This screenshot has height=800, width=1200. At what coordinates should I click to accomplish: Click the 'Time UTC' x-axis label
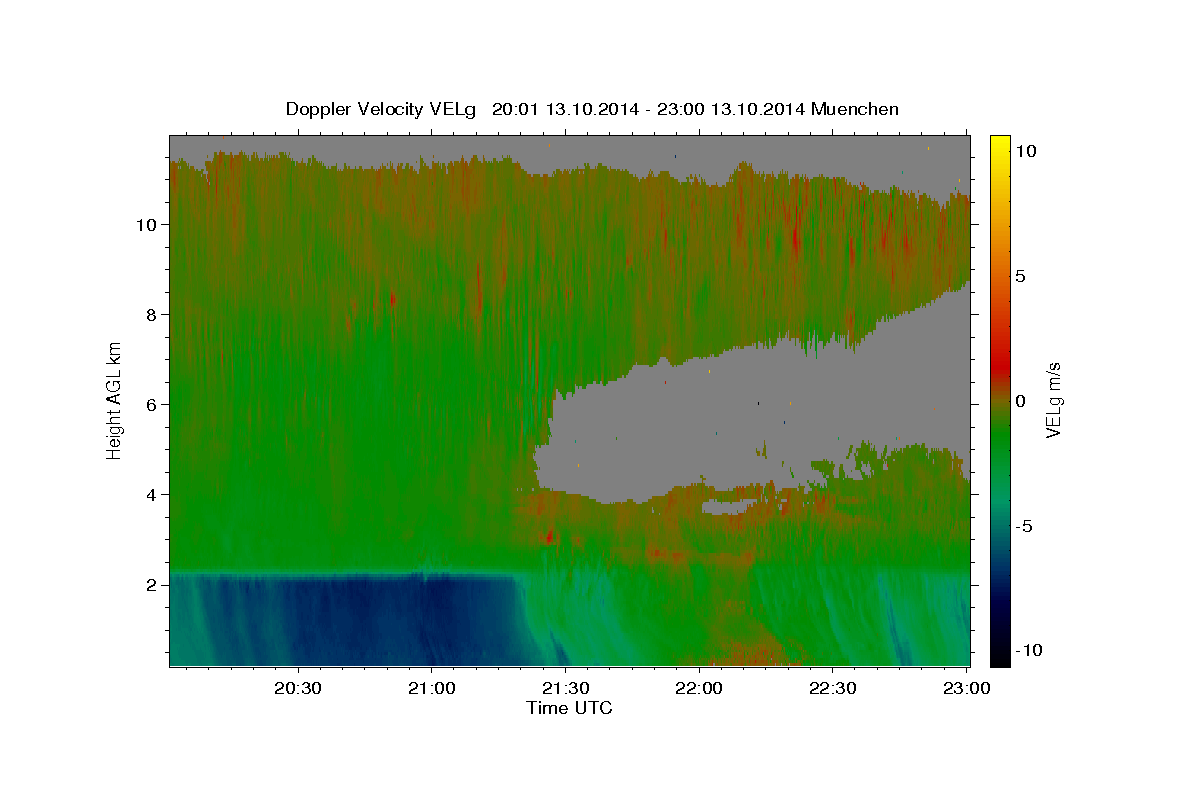click(569, 708)
